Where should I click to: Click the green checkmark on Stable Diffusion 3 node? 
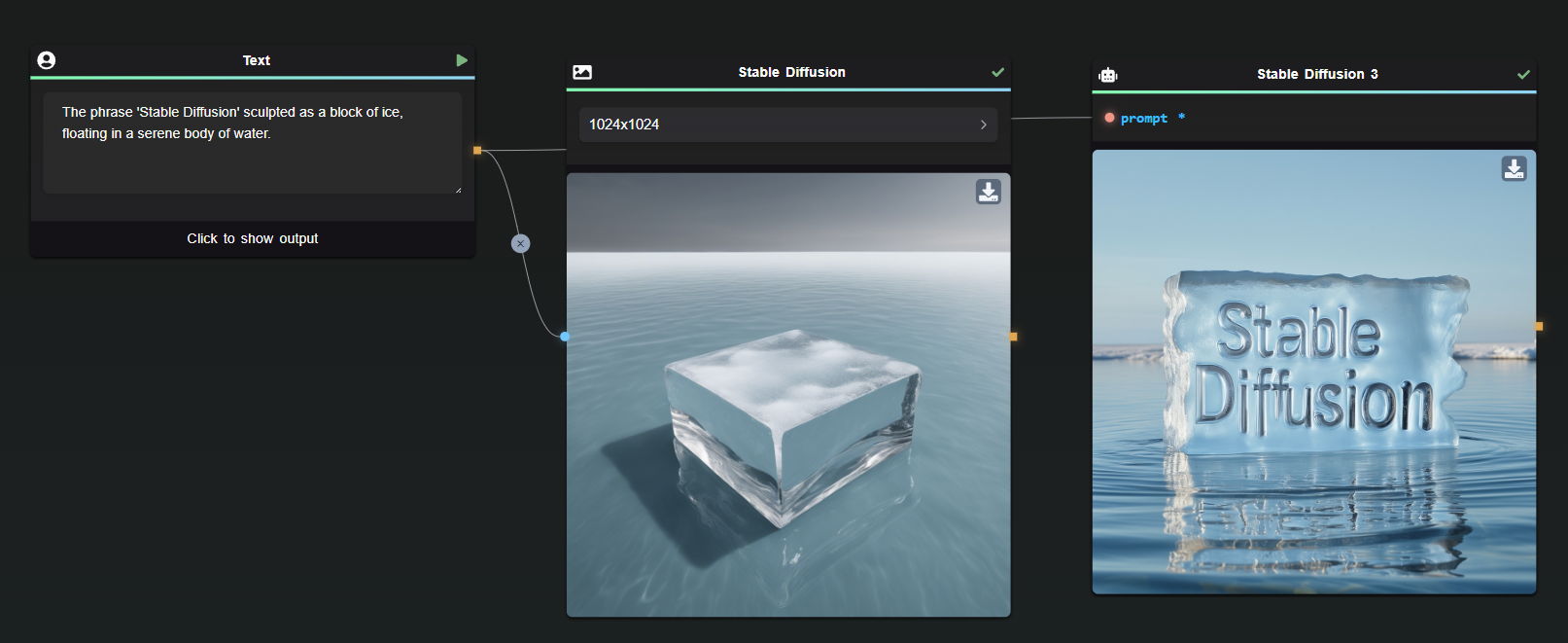tap(1523, 74)
